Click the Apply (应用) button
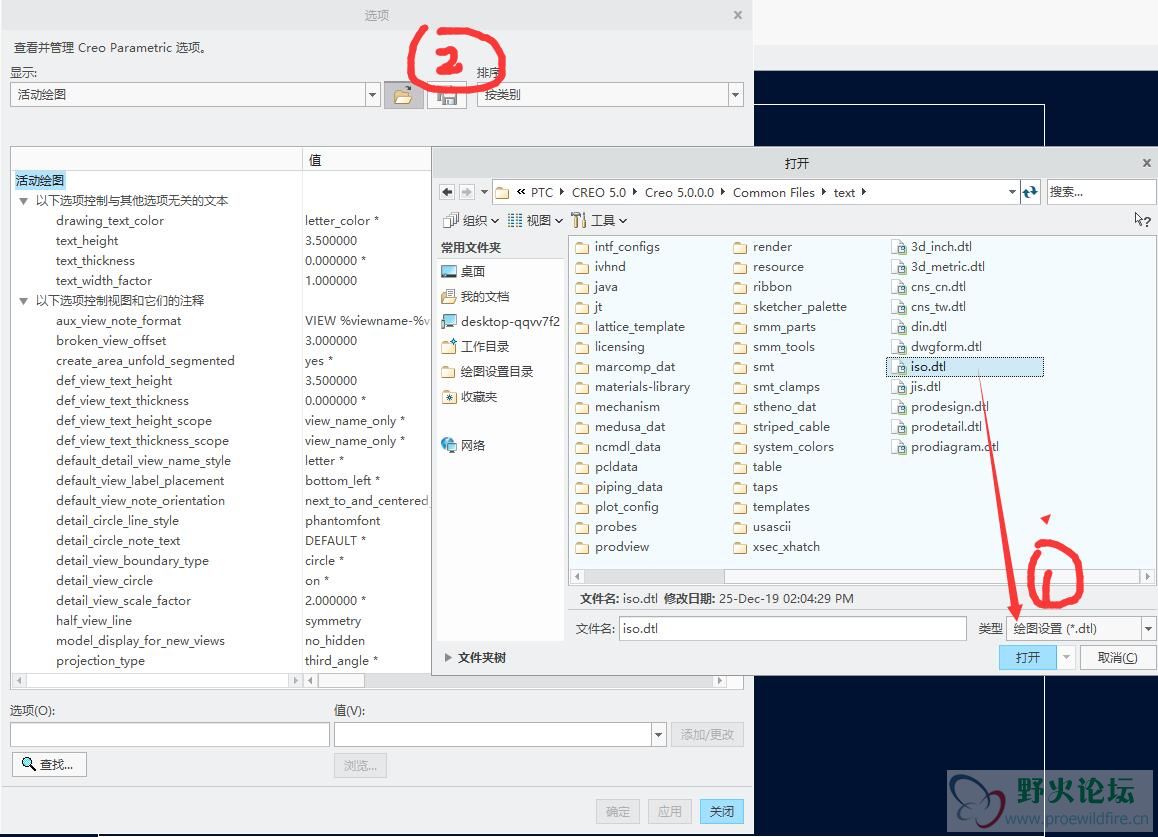This screenshot has width=1158, height=837. pos(670,811)
